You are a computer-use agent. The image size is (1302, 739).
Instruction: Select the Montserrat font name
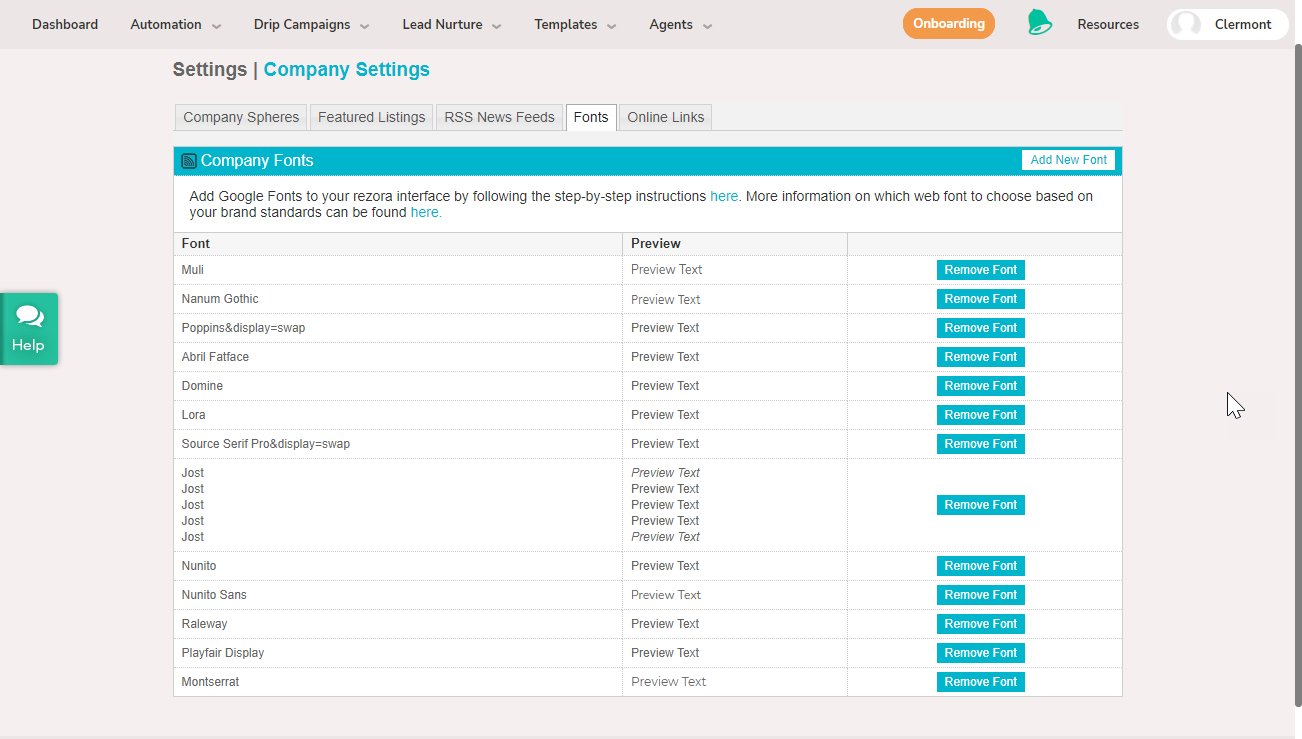(x=210, y=682)
